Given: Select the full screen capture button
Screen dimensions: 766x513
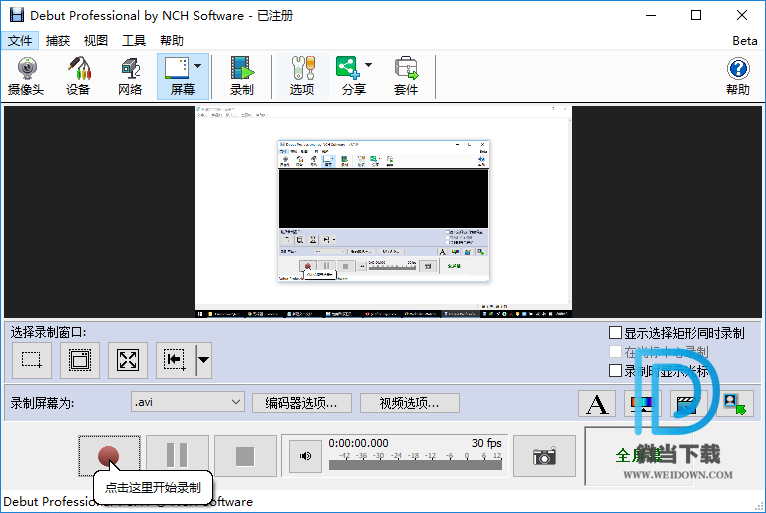Looking at the screenshot, I should (x=128, y=360).
